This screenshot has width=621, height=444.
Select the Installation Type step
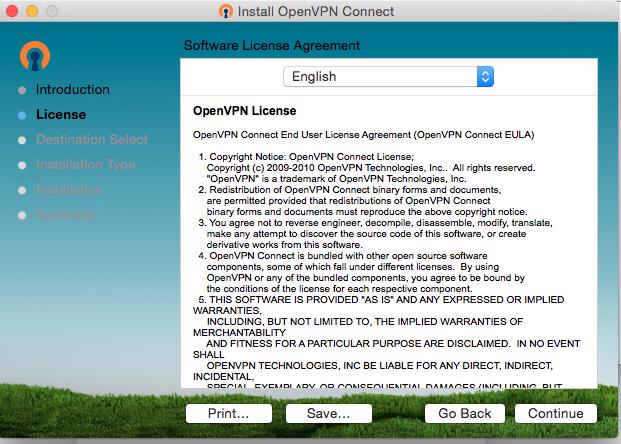(86, 165)
